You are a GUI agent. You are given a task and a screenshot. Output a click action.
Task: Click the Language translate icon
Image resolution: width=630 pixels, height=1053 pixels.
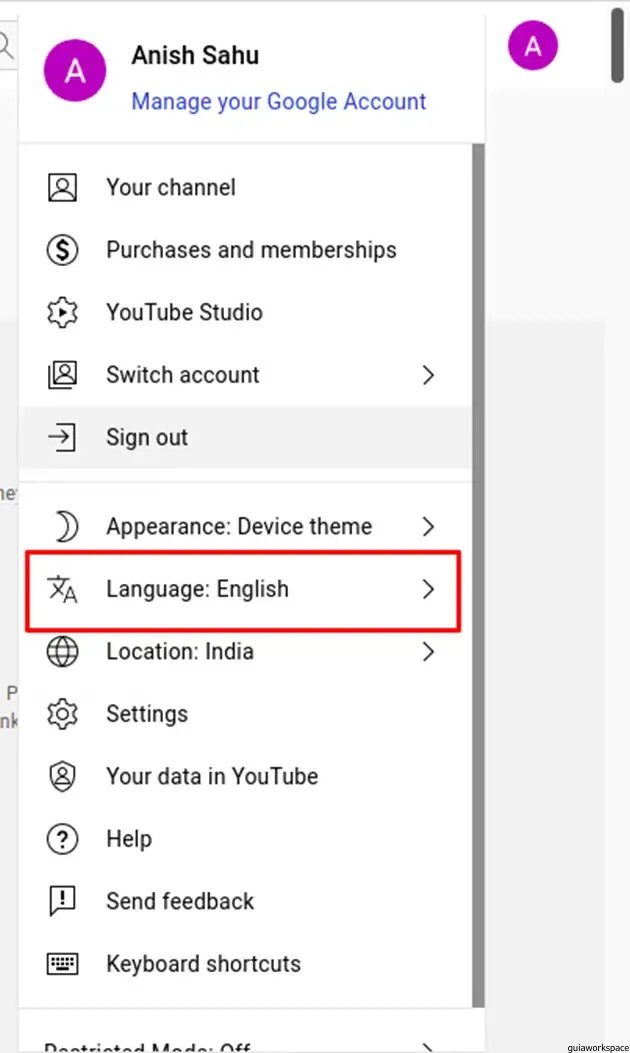coord(62,589)
